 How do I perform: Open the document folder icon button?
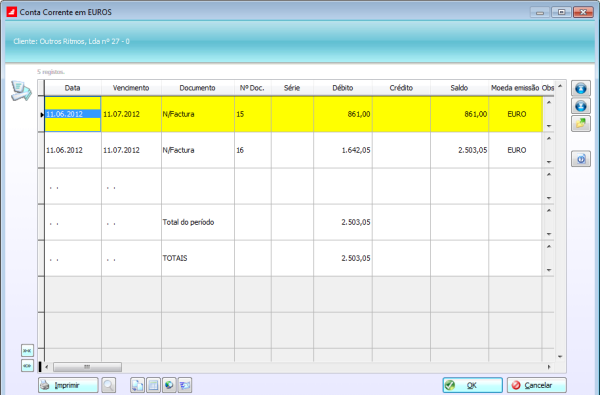tap(581, 124)
